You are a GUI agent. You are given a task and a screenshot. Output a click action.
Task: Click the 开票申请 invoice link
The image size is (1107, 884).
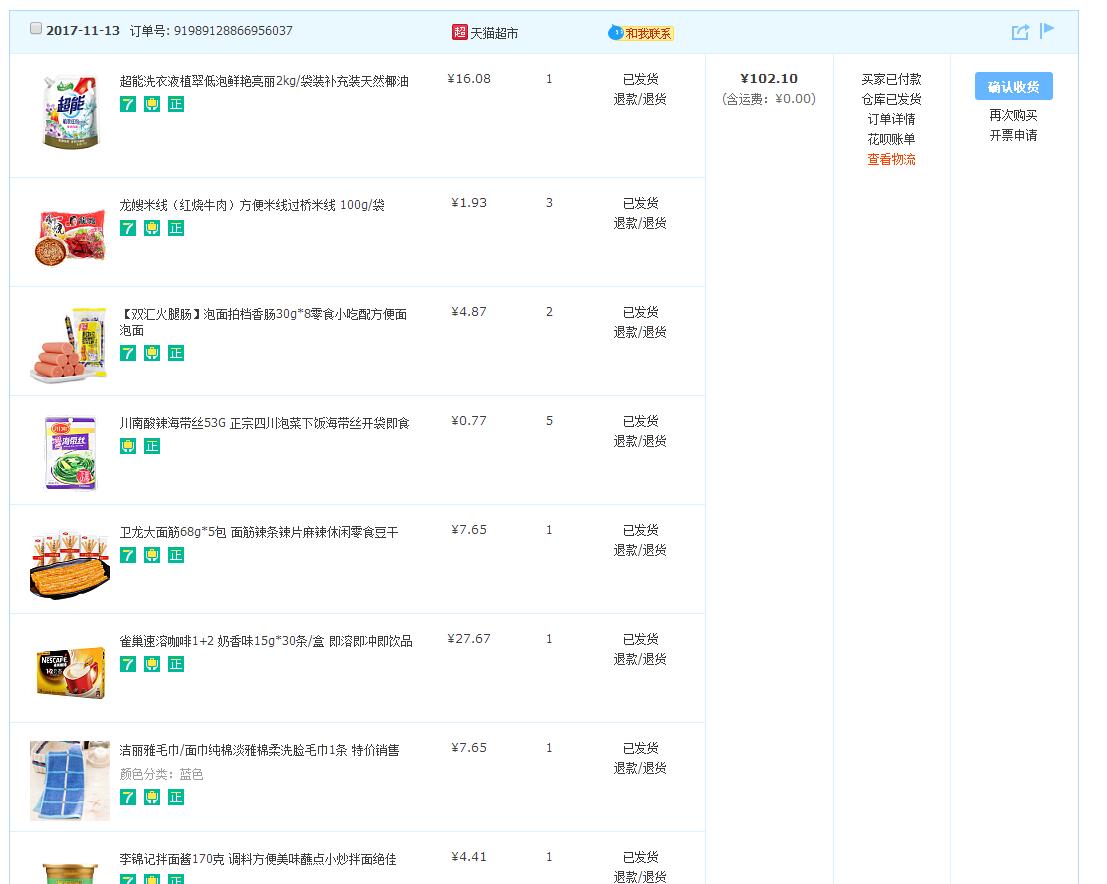point(1013,135)
